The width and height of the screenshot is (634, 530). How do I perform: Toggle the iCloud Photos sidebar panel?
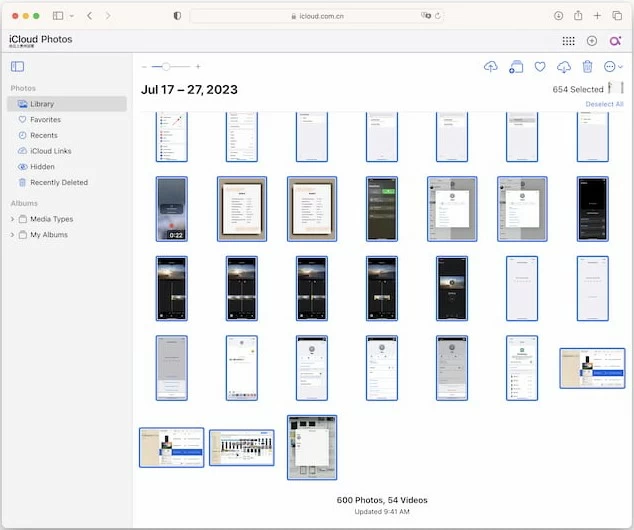pos(18,66)
